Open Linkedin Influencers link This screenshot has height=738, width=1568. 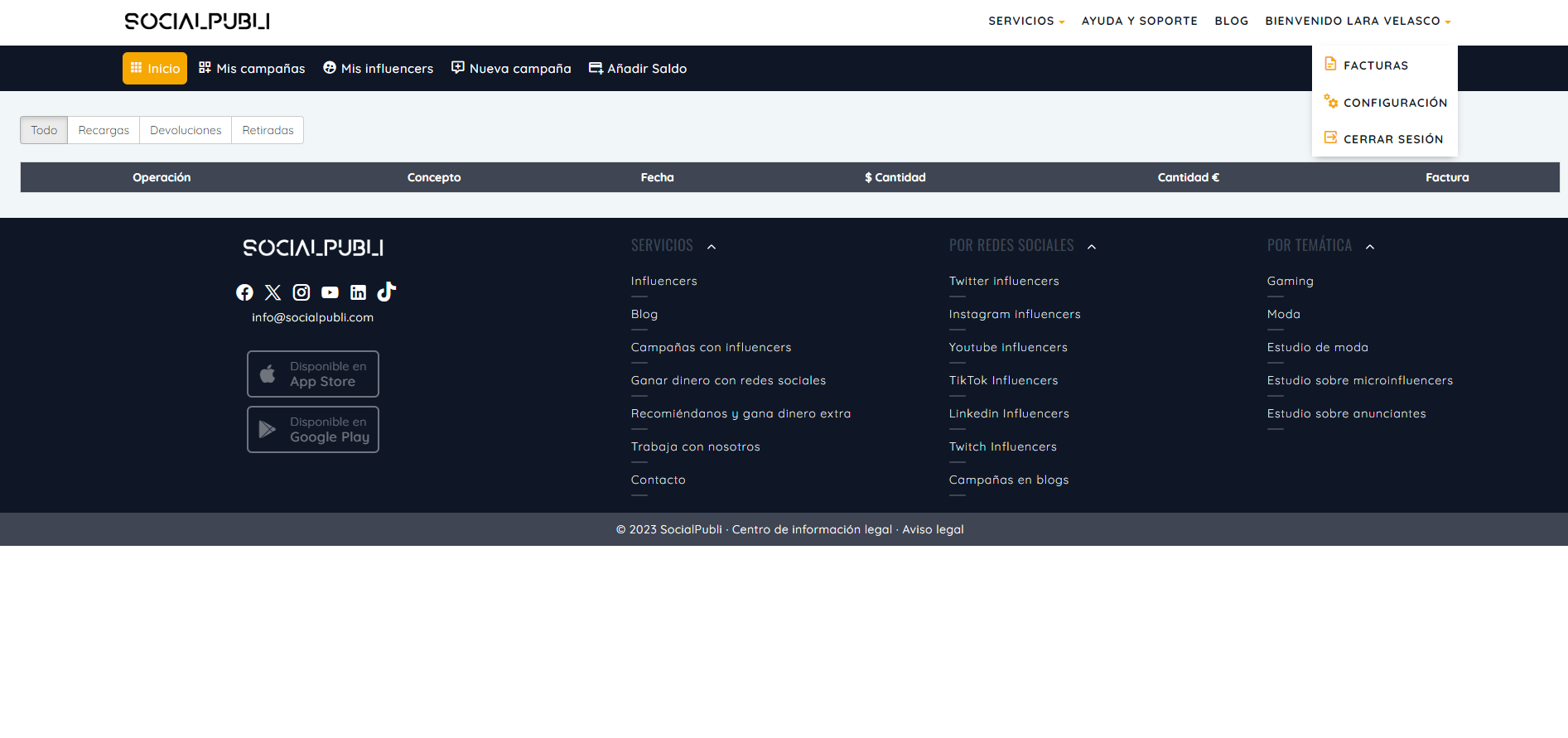[1009, 413]
